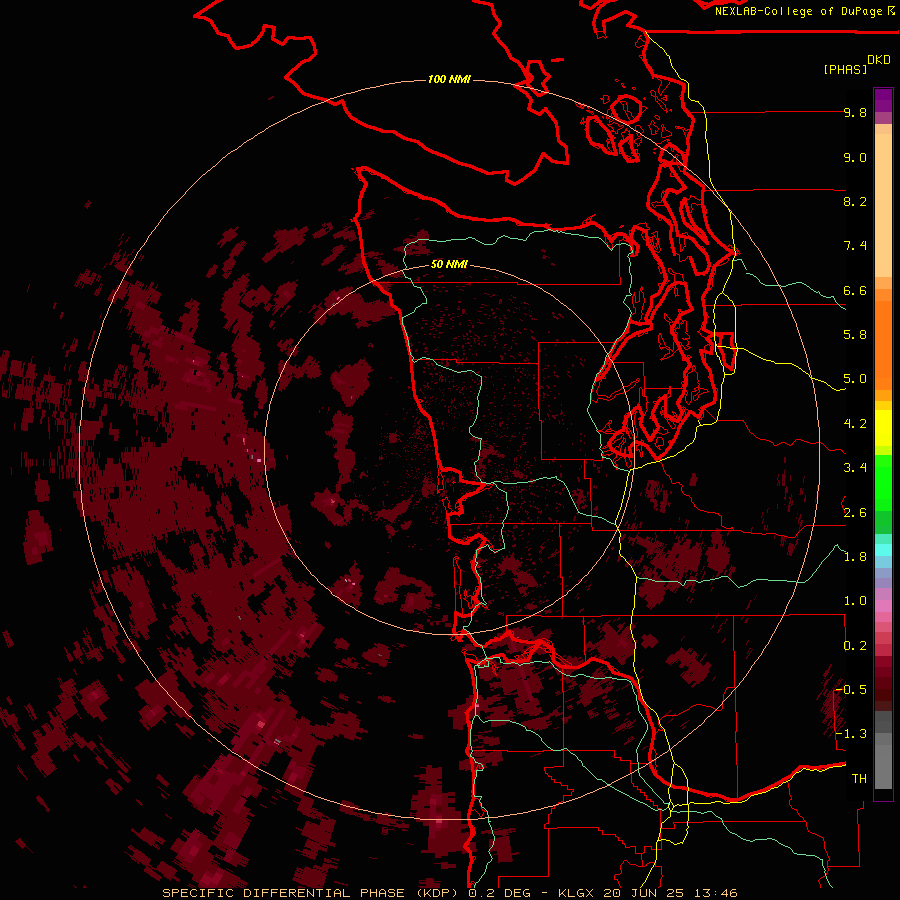
Task: Click the 20 JUN 25 13:46 timestamp
Action: [670, 893]
